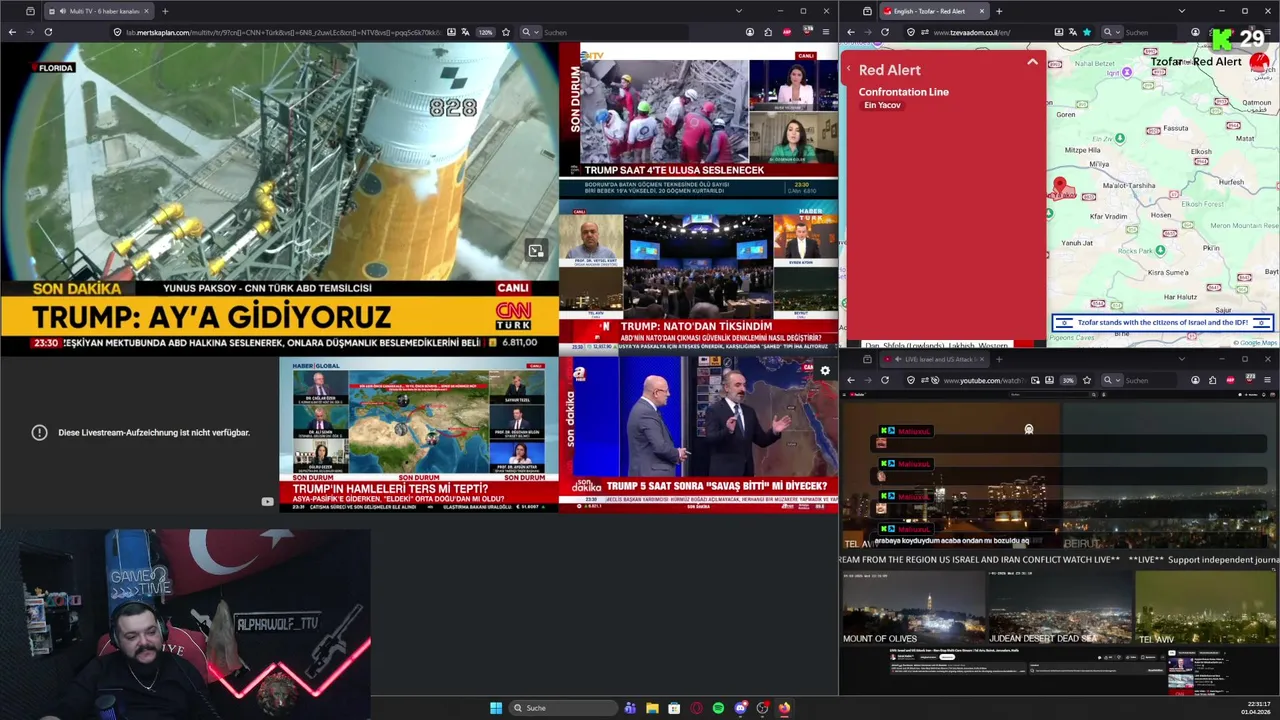The width and height of the screenshot is (1280, 720).
Task: Open File Explorer from taskbar
Action: tap(652, 708)
